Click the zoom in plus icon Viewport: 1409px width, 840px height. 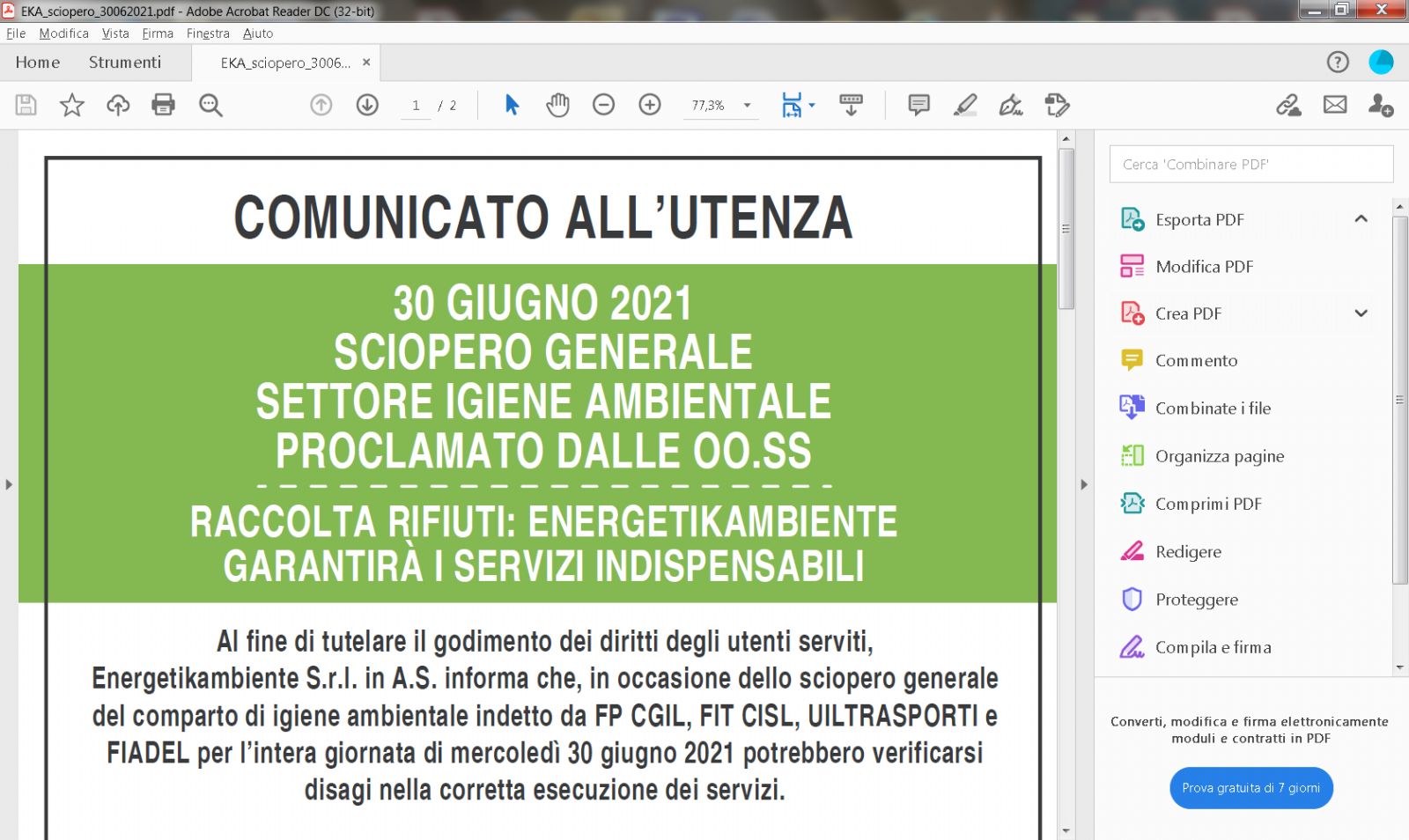[650, 105]
